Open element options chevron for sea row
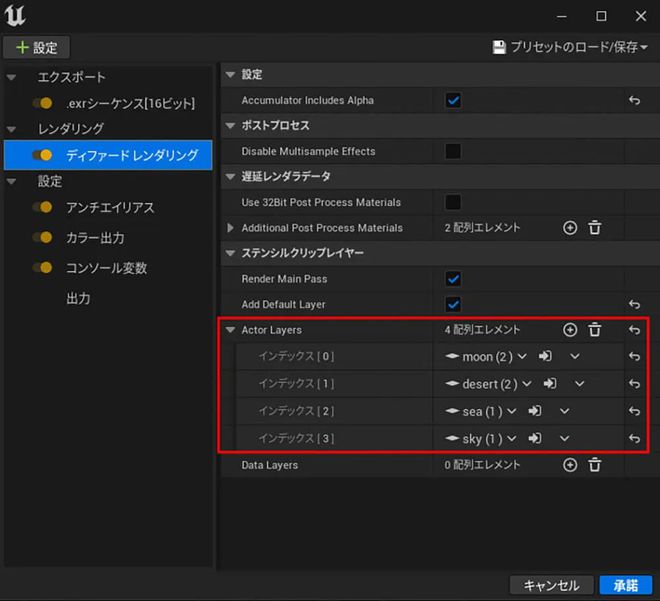 click(564, 411)
